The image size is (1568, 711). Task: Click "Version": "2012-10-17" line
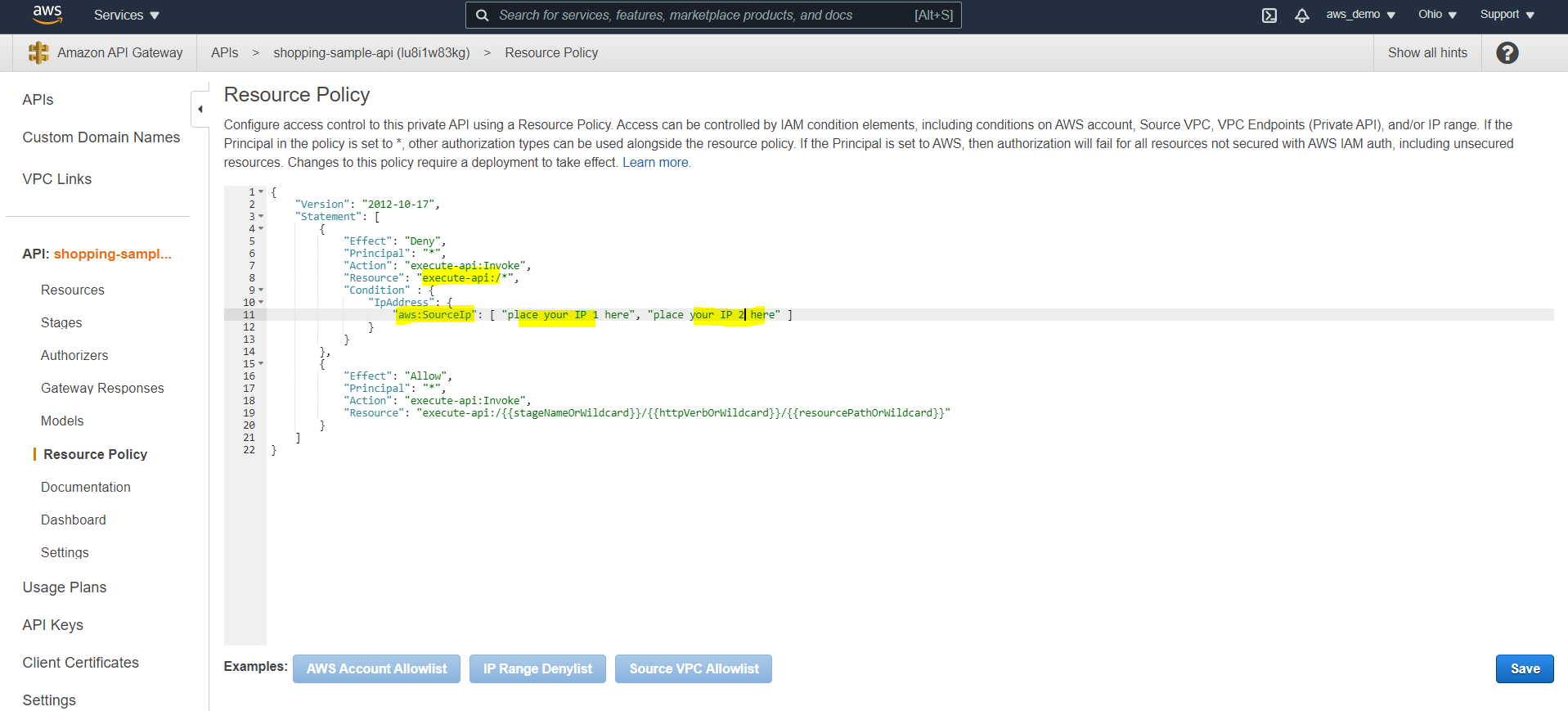tap(367, 205)
